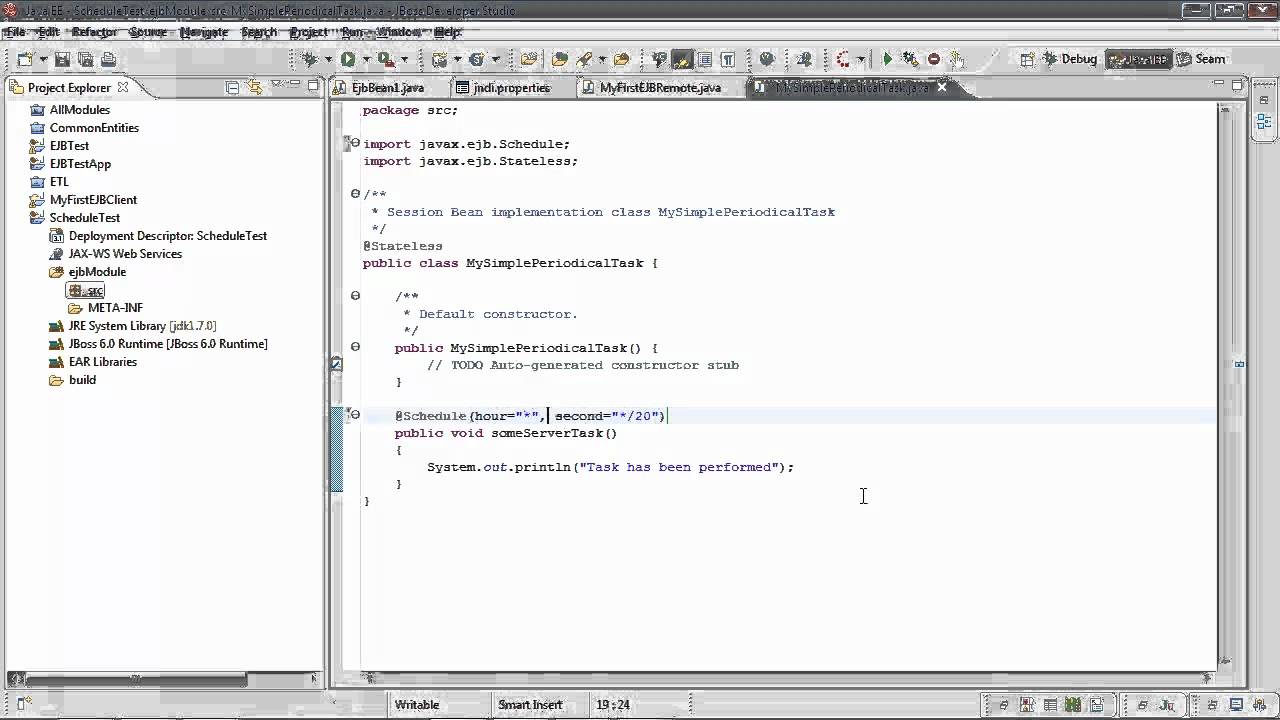The width and height of the screenshot is (1280, 720).
Task: Click the New file wizard icon
Action: (x=23, y=59)
